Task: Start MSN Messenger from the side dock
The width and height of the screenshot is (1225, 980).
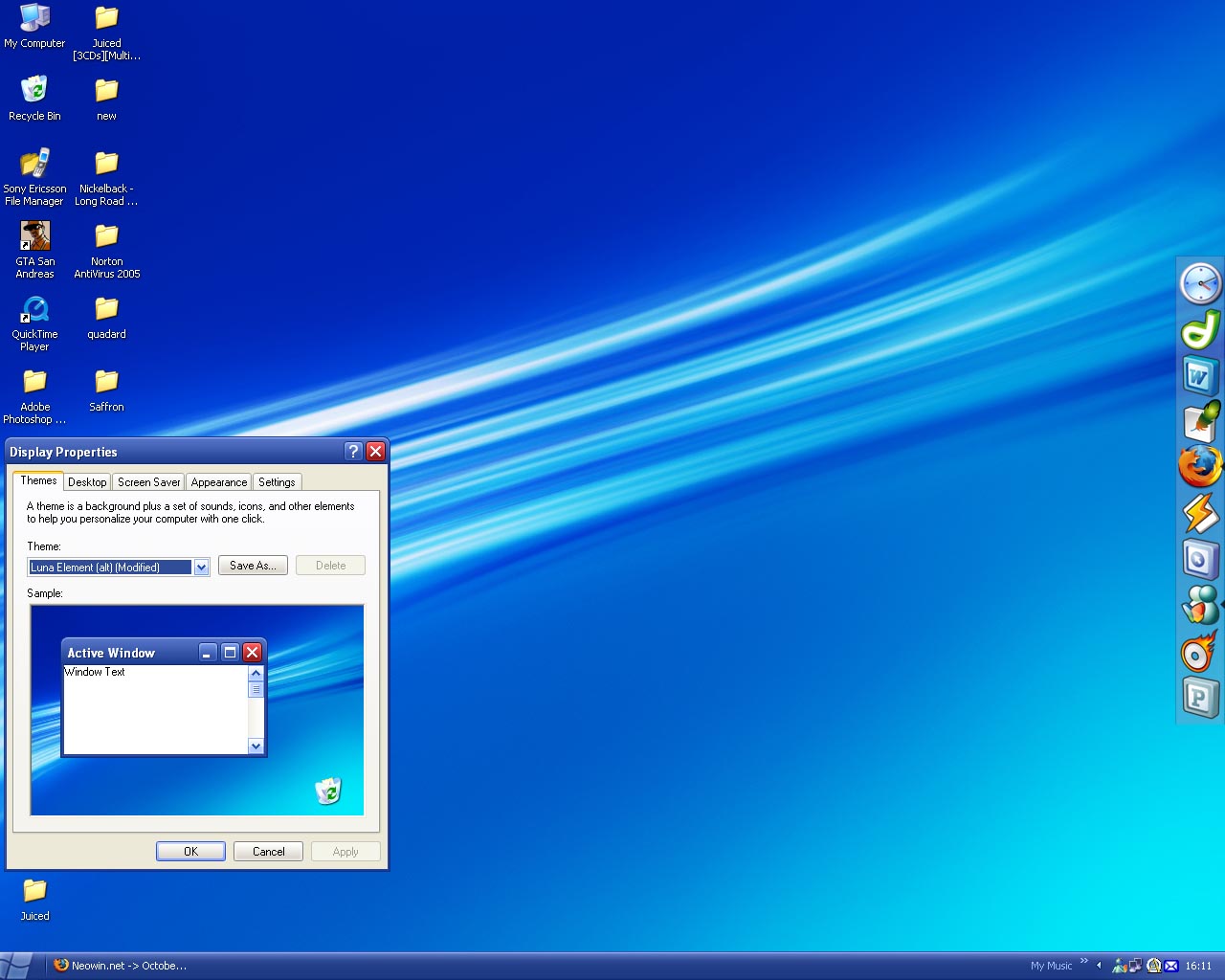Action: coord(1201,606)
